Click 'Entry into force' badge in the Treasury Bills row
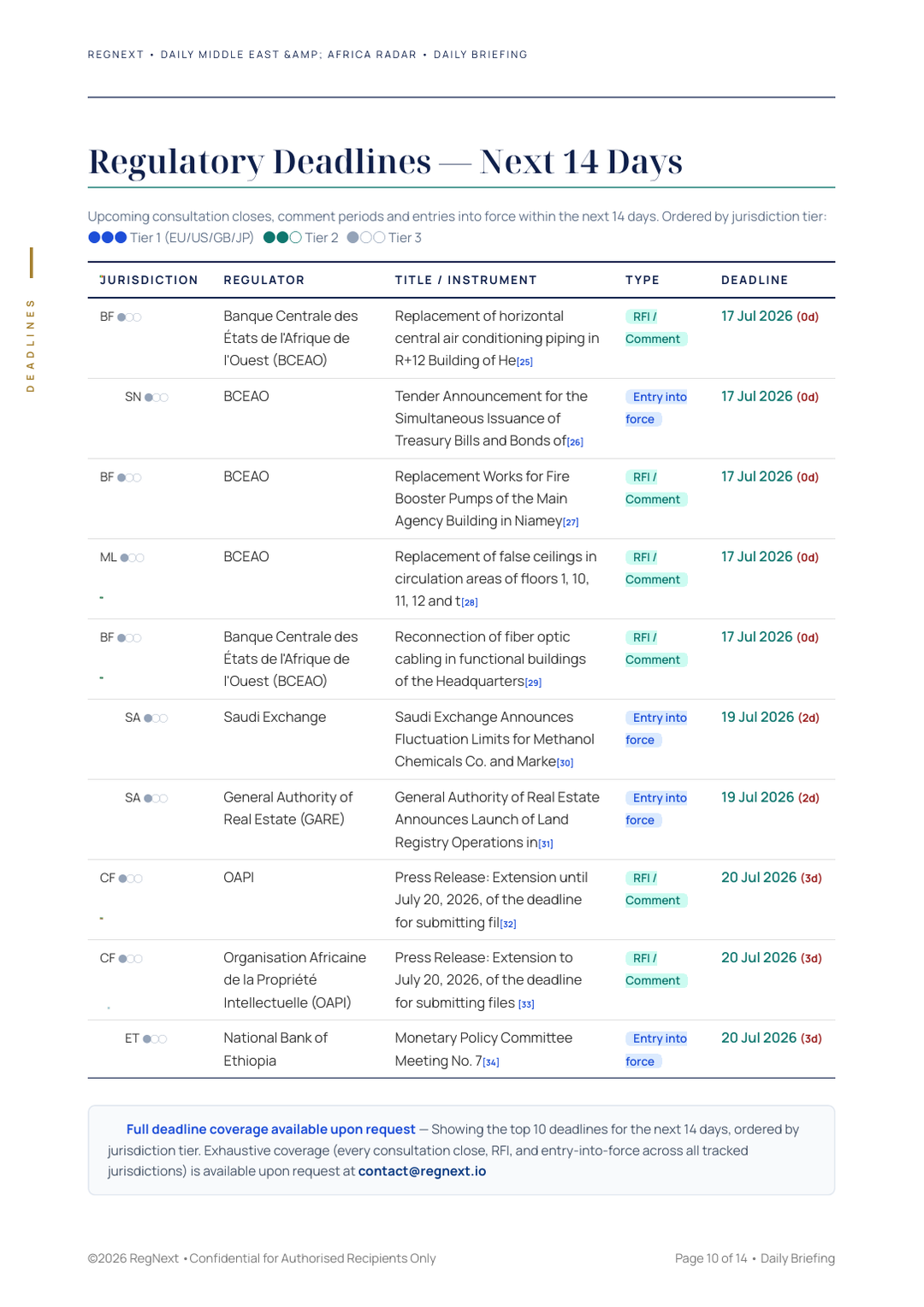Image resolution: width=924 pixels, height=1307 pixels. point(656,408)
